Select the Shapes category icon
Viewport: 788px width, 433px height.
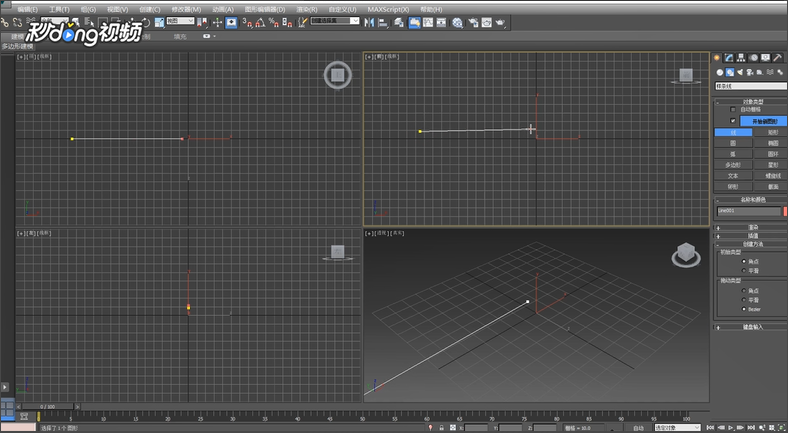point(730,72)
